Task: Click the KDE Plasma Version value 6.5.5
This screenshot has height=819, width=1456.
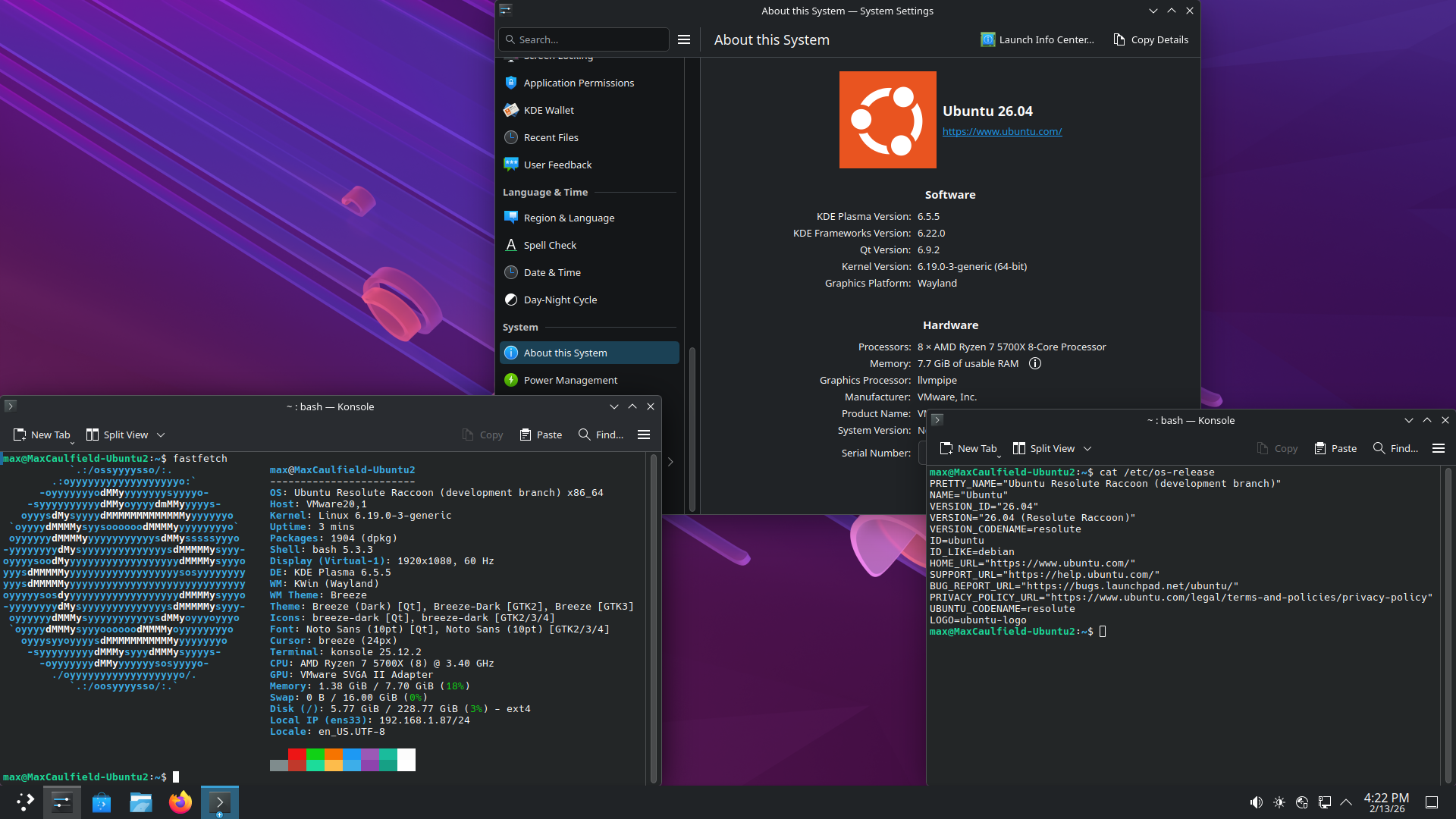Action: [x=928, y=216]
